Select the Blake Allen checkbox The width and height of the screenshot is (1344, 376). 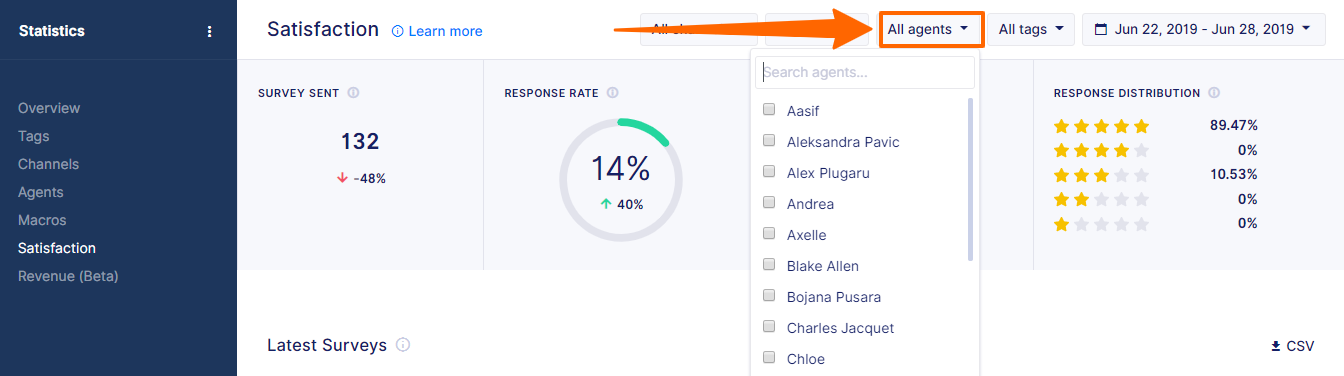(x=769, y=265)
